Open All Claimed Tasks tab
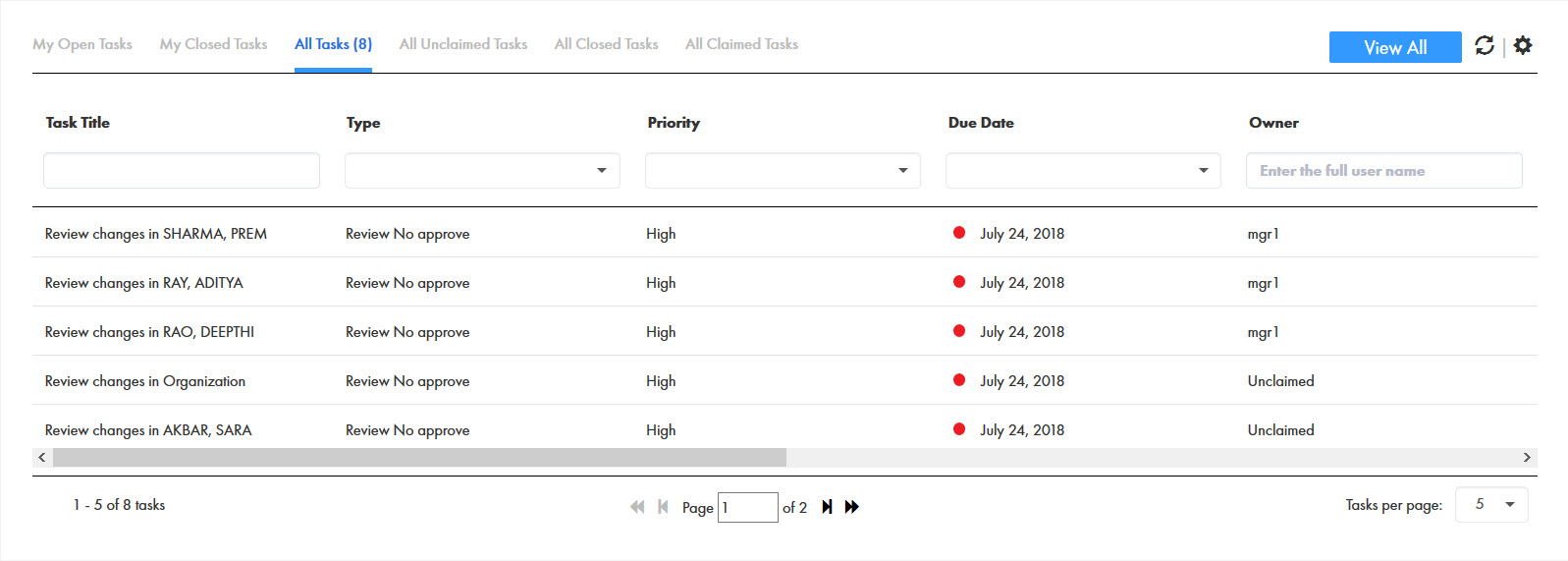The image size is (1568, 561). pyautogui.click(x=741, y=44)
